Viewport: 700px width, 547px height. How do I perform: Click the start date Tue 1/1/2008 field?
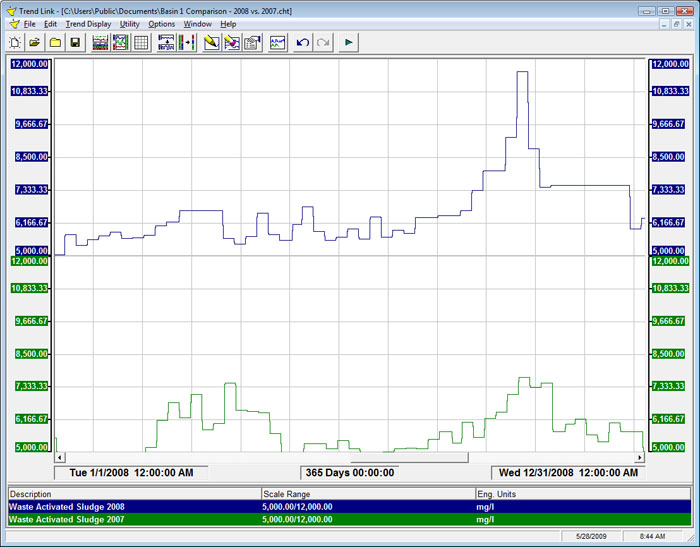tap(131, 473)
